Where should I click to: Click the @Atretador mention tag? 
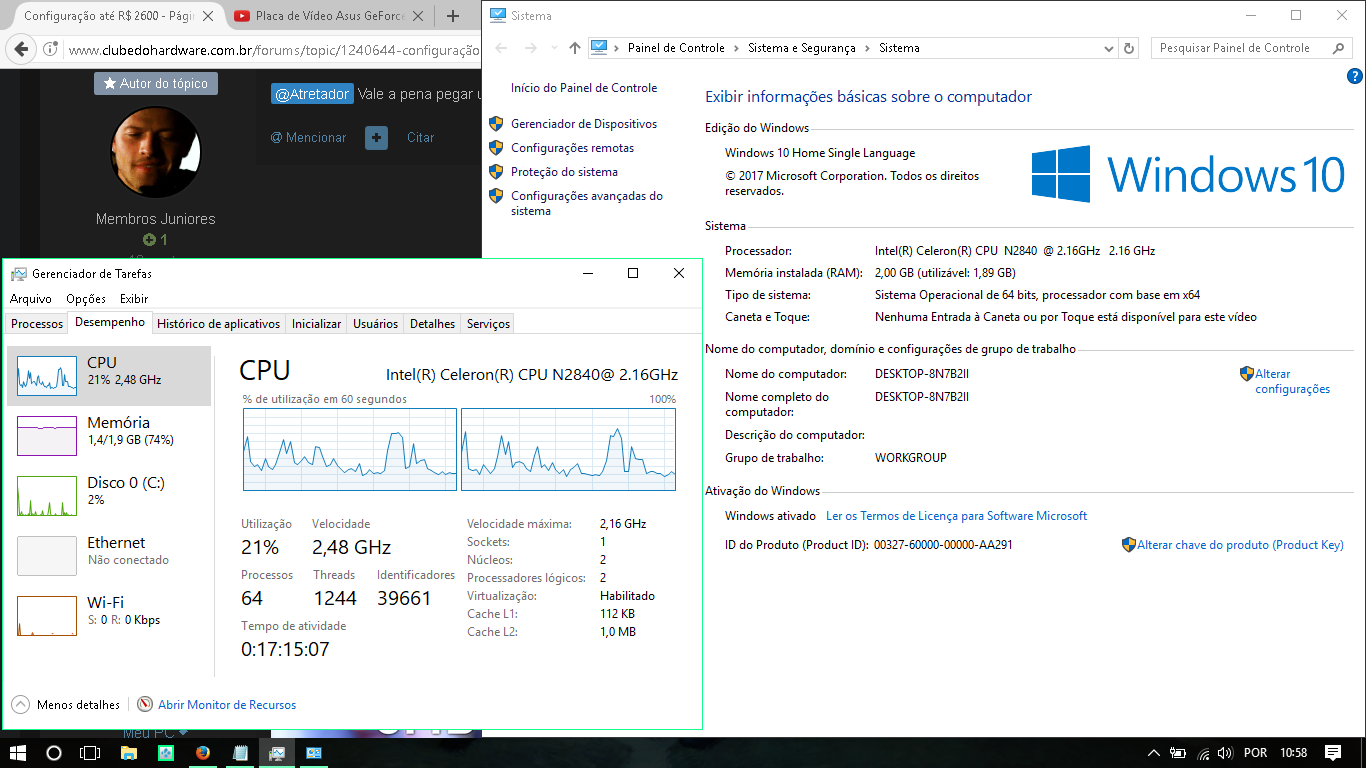click(312, 94)
